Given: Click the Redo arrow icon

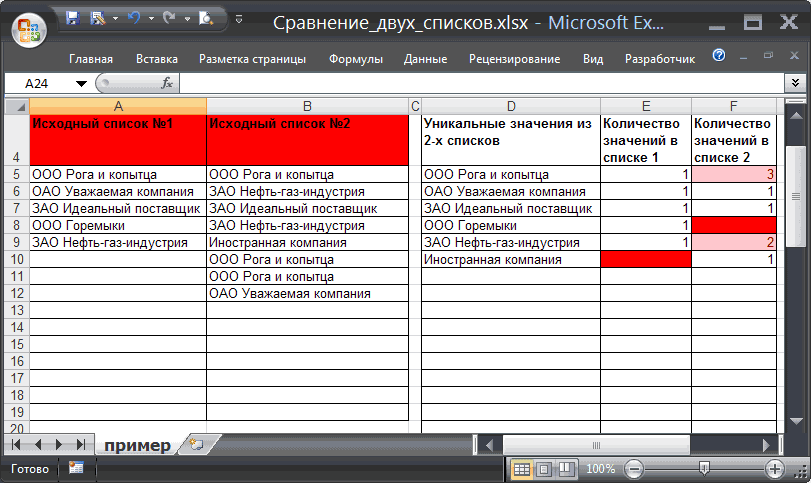Looking at the screenshot, I should click(168, 18).
